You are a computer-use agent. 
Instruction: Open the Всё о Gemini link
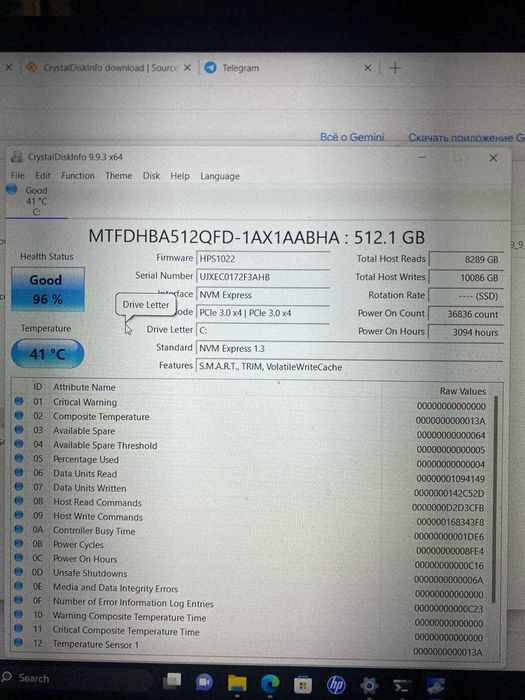point(352,137)
